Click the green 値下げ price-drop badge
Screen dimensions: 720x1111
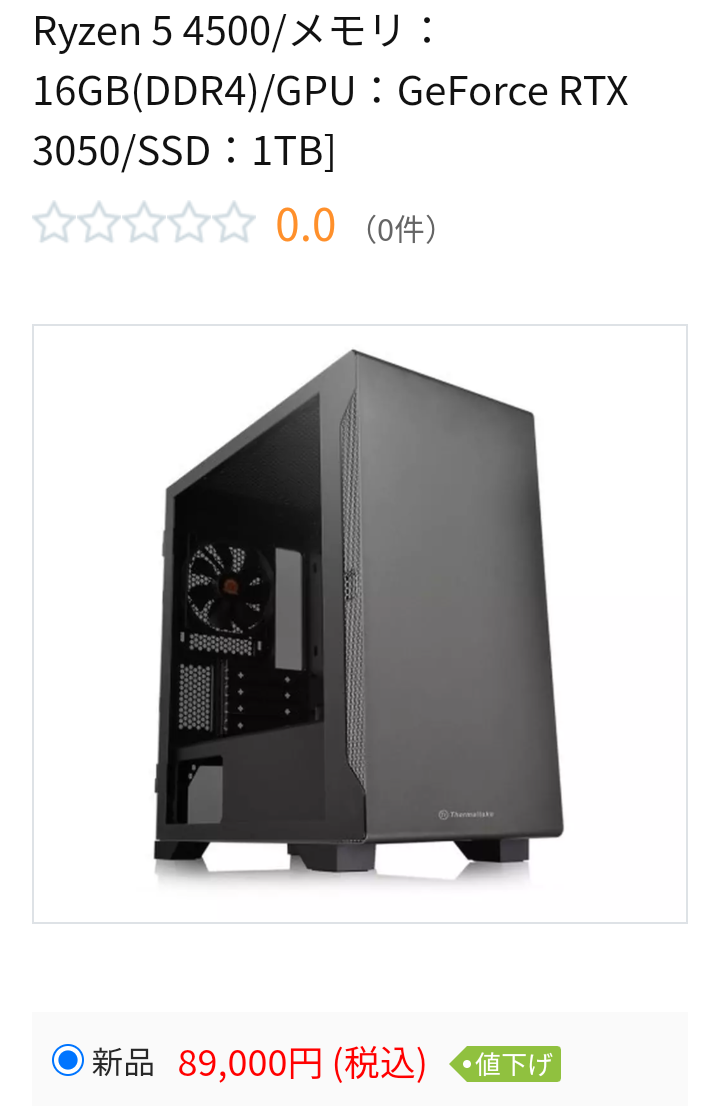click(505, 1064)
